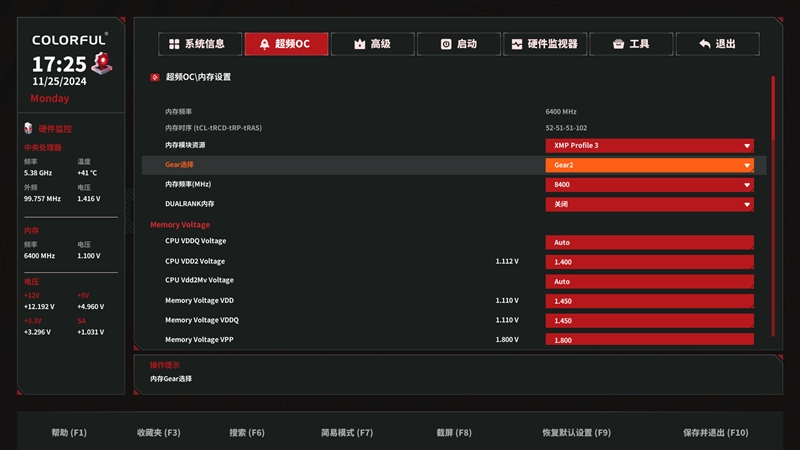
Task: Click the Colorful mascot icon beside clock
Action: coord(102,63)
